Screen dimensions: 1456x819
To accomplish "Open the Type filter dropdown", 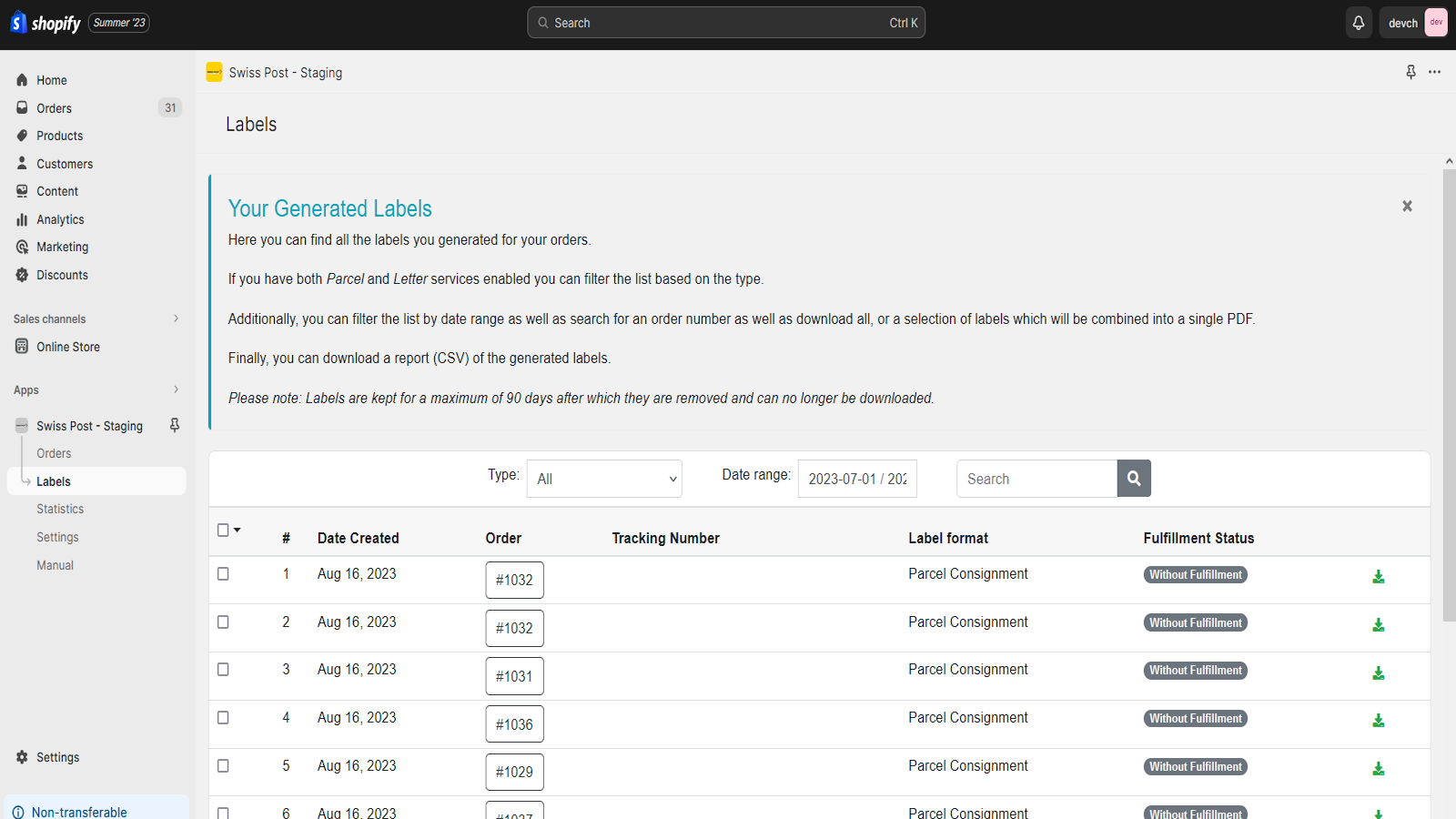I will (604, 479).
